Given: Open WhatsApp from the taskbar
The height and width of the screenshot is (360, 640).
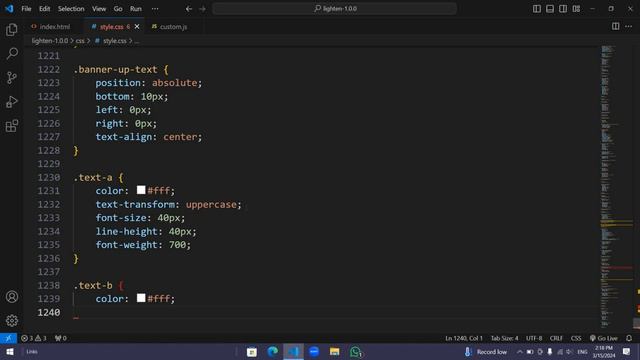Looking at the screenshot, I should 356,351.
